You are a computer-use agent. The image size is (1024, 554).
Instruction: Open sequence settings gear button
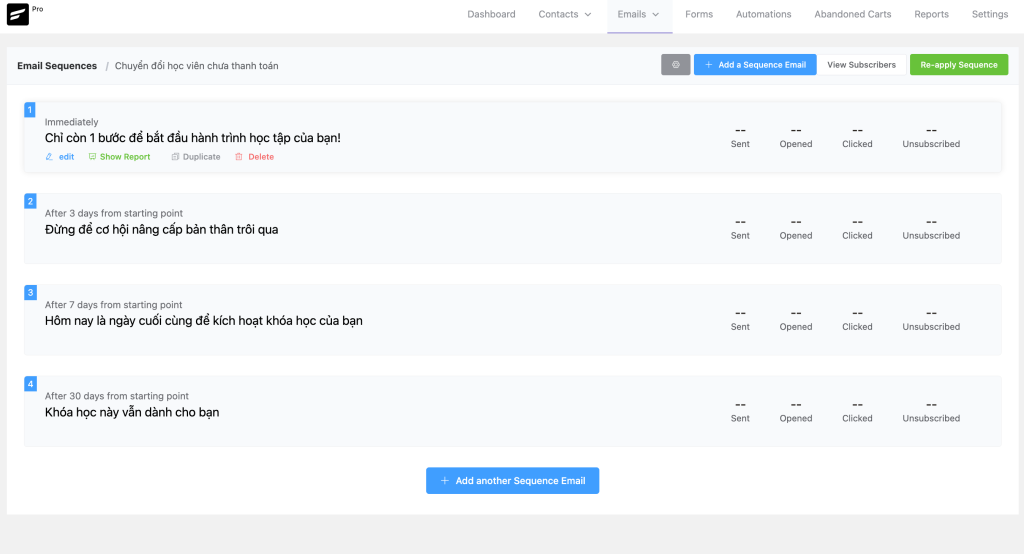click(x=675, y=65)
